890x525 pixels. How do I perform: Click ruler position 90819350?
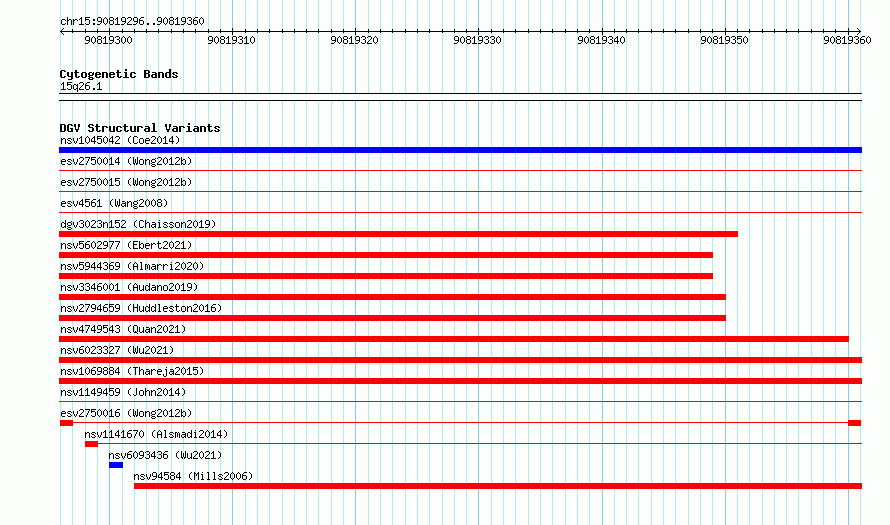pyautogui.click(x=724, y=40)
